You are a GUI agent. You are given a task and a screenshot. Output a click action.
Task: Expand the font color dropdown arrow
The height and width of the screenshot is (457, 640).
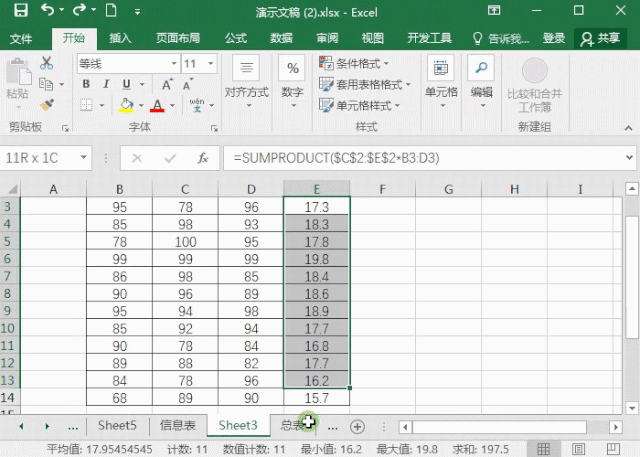coord(172,105)
